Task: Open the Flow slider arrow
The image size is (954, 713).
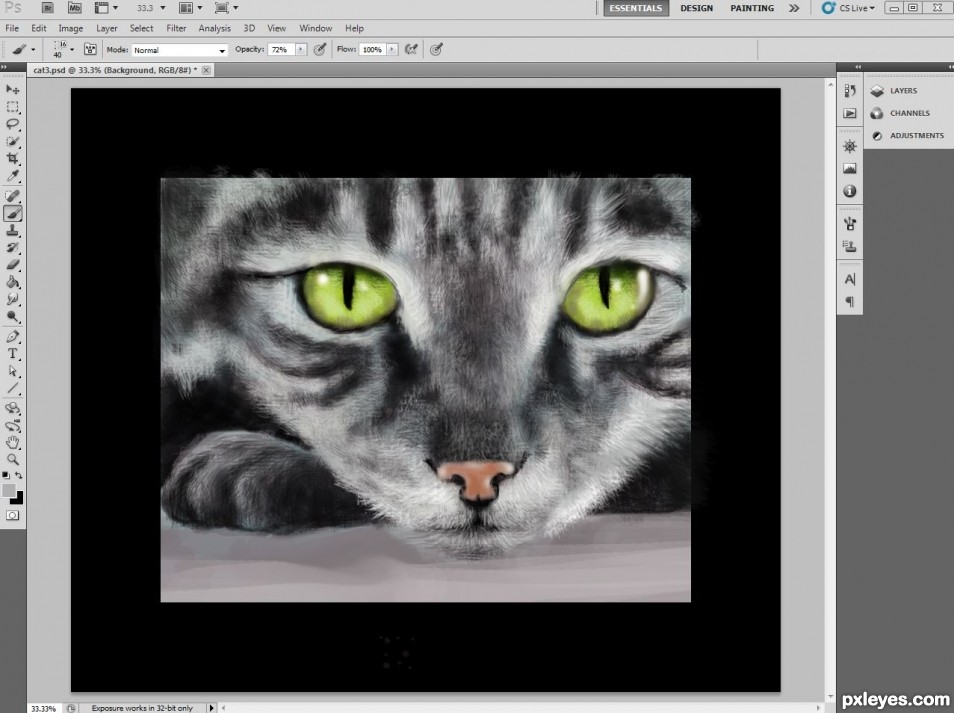Action: [x=392, y=49]
